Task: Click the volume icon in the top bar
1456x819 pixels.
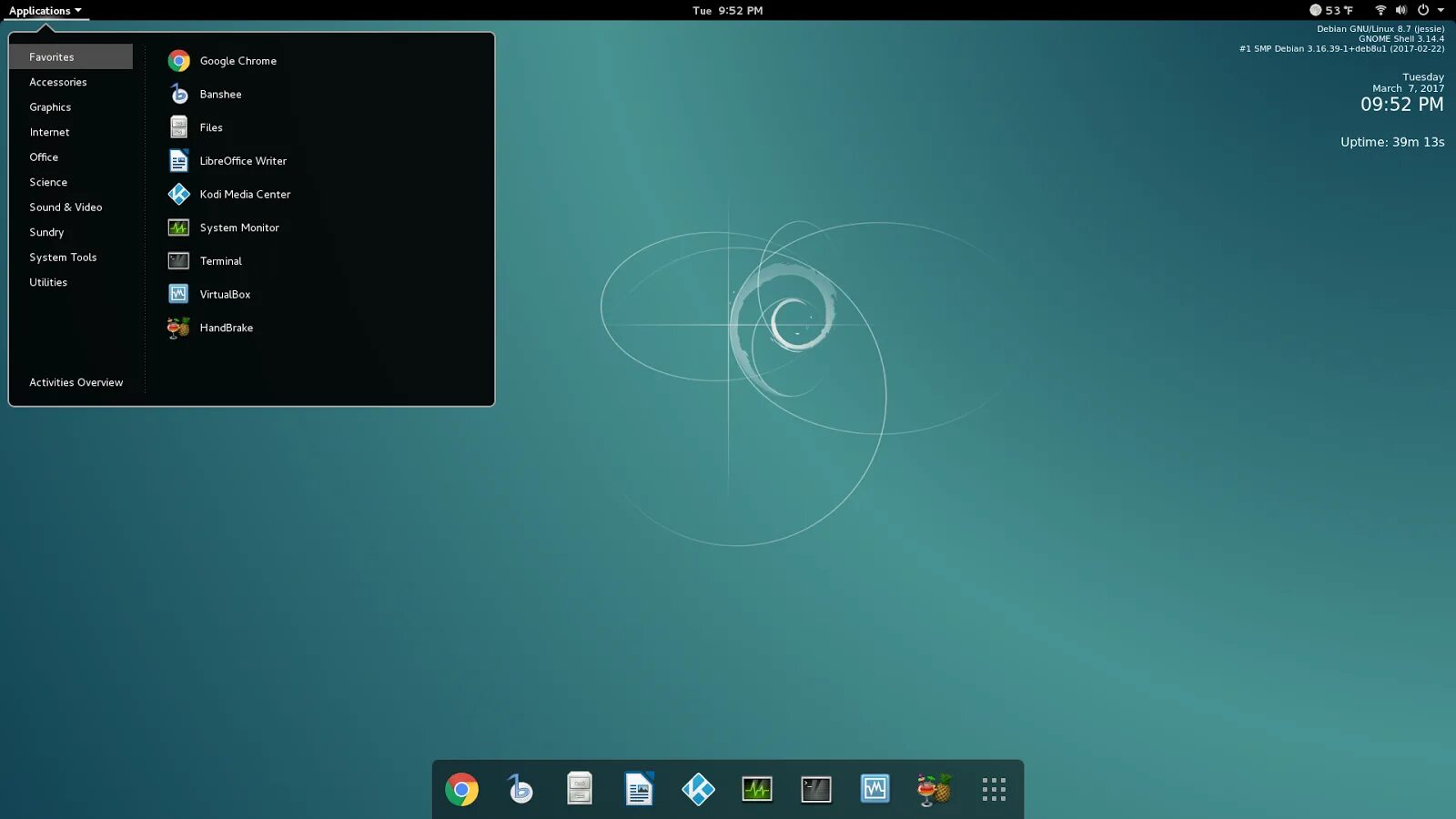Action: (1401, 10)
